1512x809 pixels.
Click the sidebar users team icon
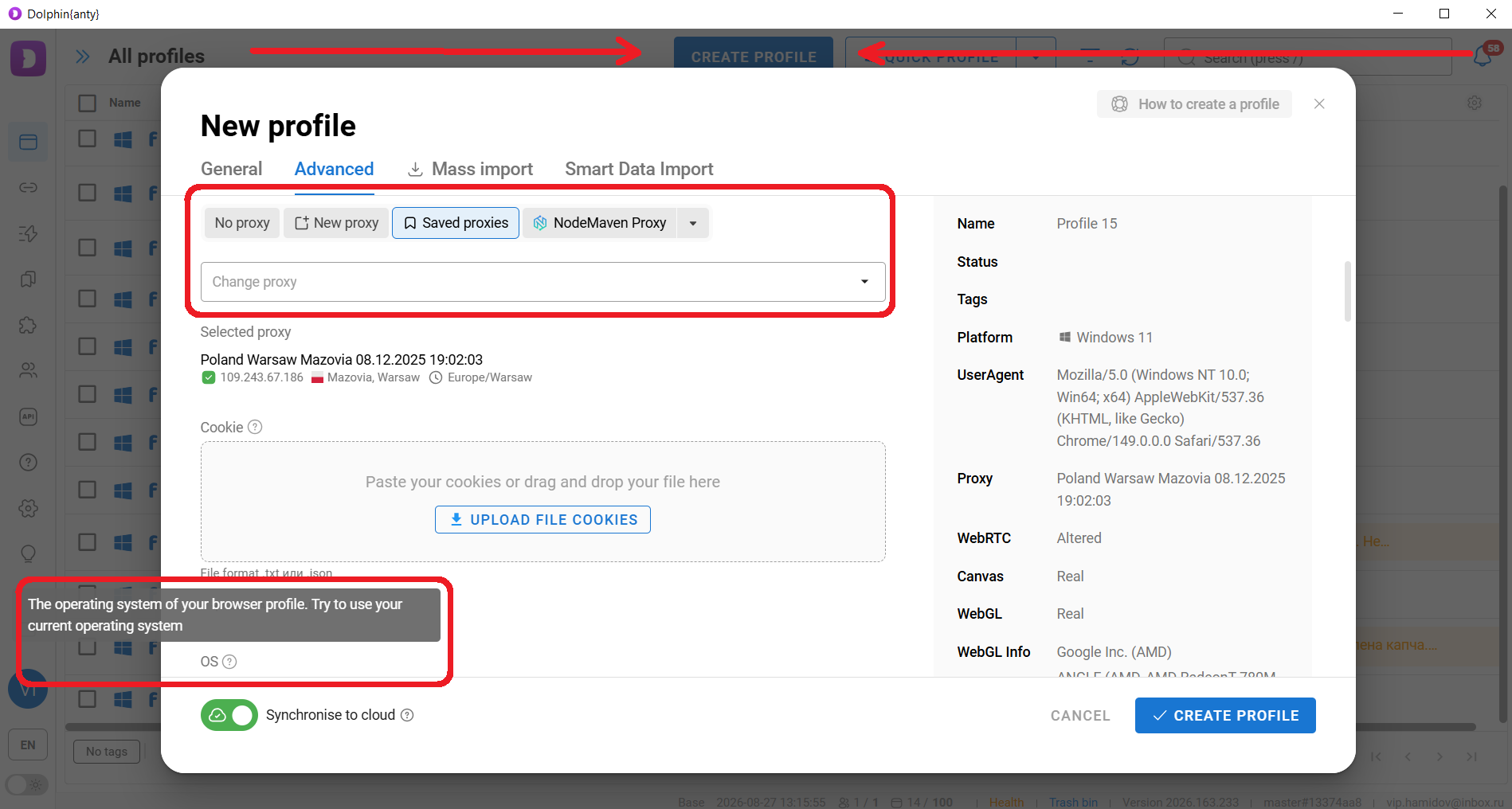pos(28,370)
